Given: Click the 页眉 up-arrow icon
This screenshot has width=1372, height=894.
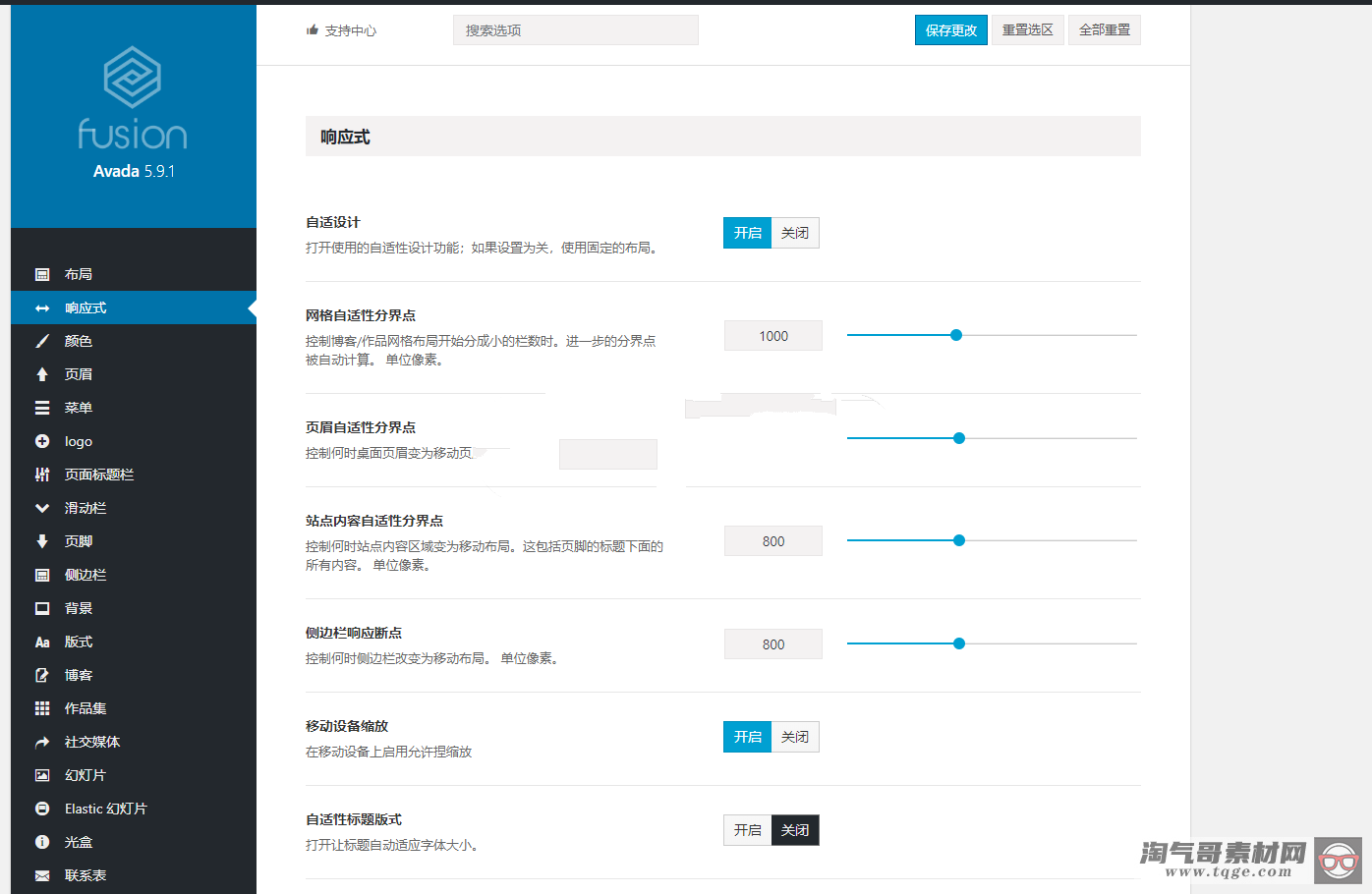Looking at the screenshot, I should pyautogui.click(x=42, y=374).
